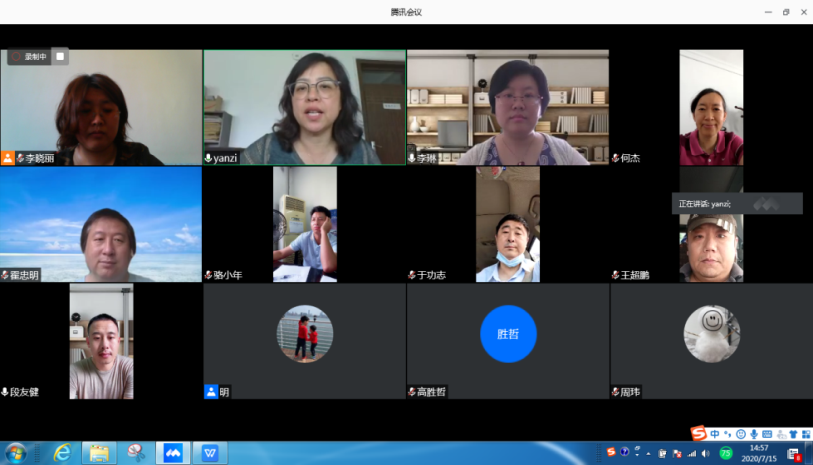Viewport: 813px width, 465px height.
Task: Open WPS Writer icon in the taskbar
Action: pos(210,453)
